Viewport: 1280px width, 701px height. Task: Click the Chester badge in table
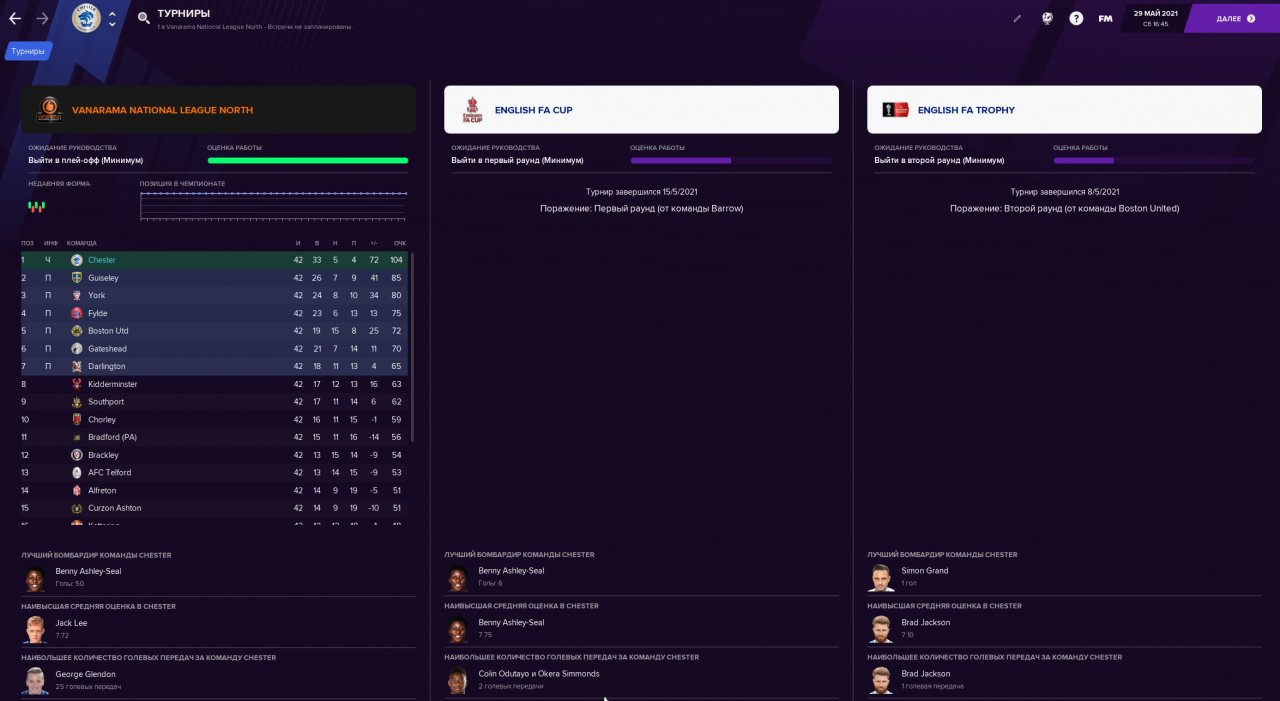tap(77, 260)
